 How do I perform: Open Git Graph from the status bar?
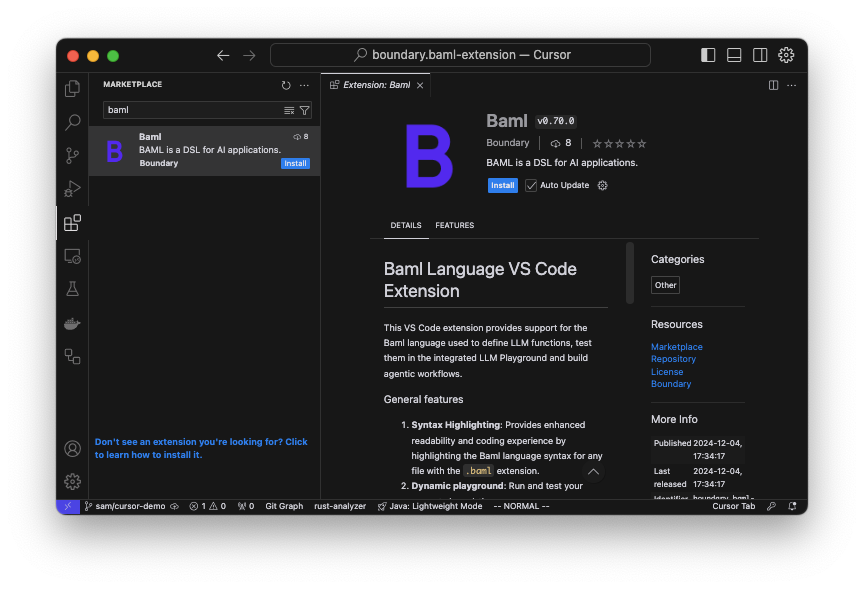284,506
